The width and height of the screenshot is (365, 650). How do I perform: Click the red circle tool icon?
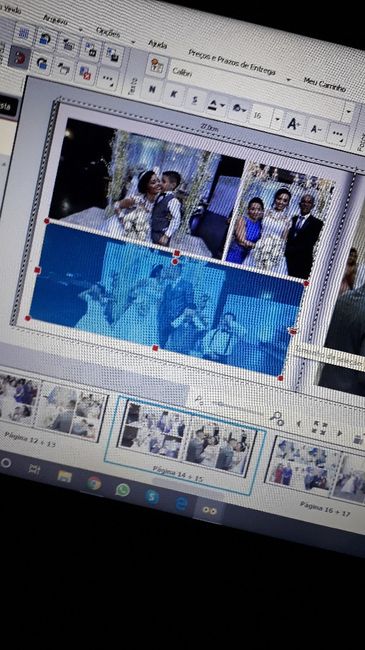[19, 57]
